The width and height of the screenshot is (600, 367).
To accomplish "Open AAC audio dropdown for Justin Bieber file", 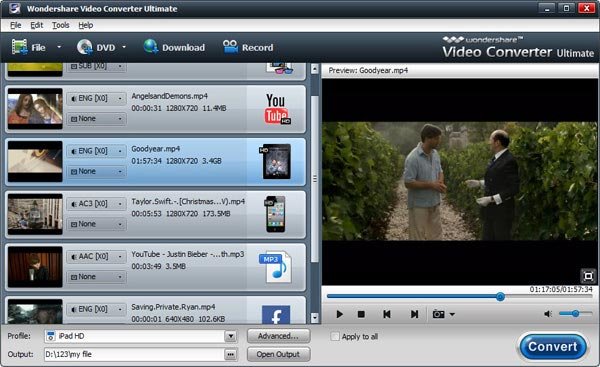I will [96, 256].
